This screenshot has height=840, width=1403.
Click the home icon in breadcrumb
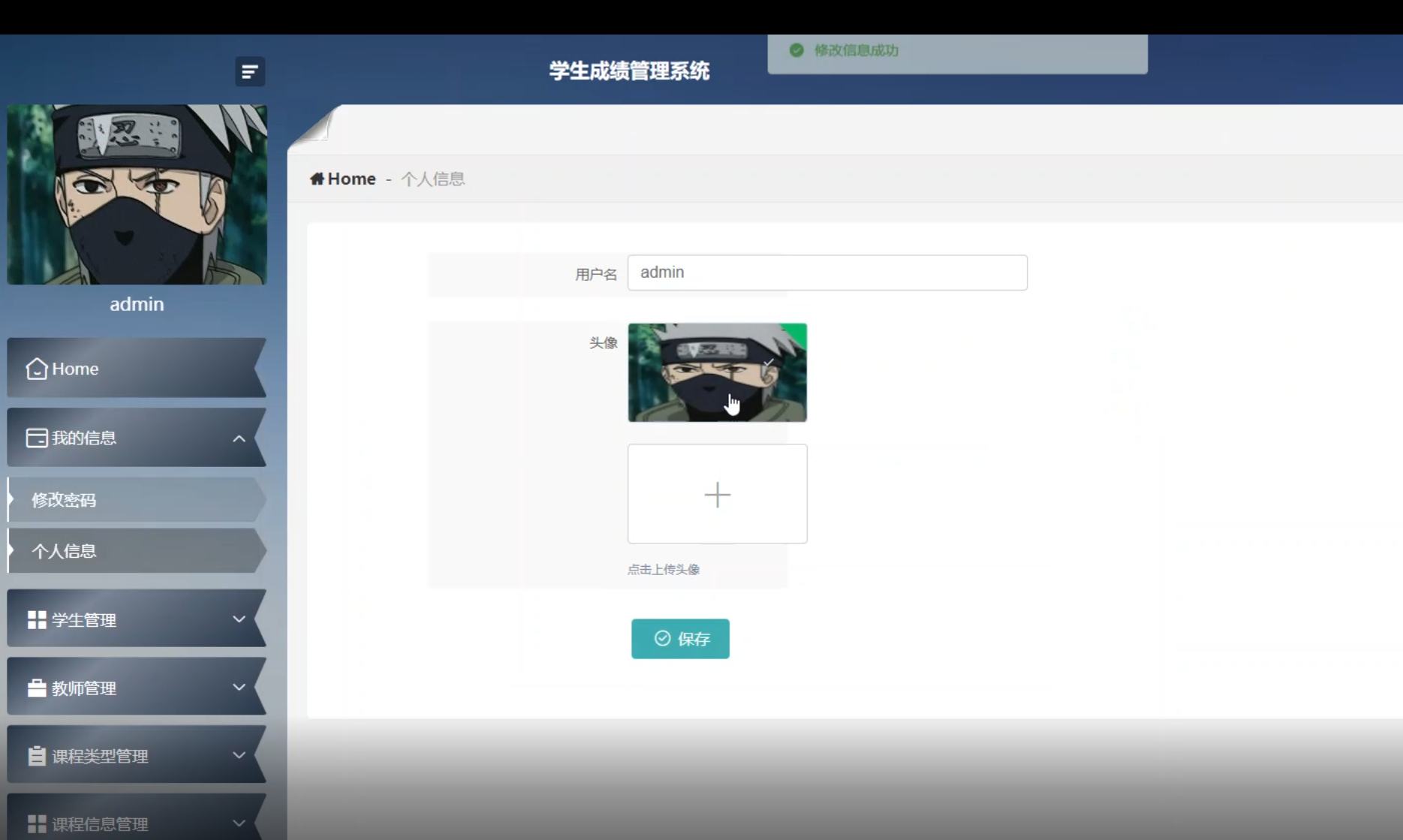pos(317,179)
